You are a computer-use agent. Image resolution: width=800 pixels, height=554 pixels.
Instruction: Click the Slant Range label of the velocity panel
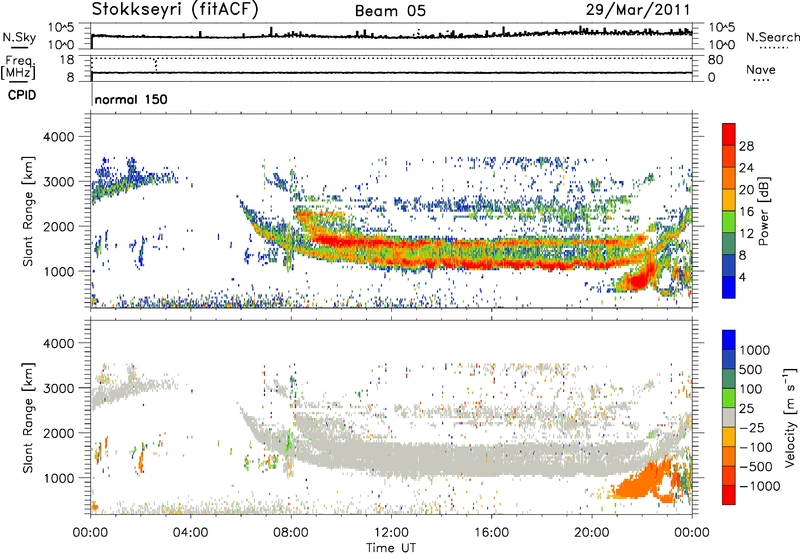click(28, 418)
